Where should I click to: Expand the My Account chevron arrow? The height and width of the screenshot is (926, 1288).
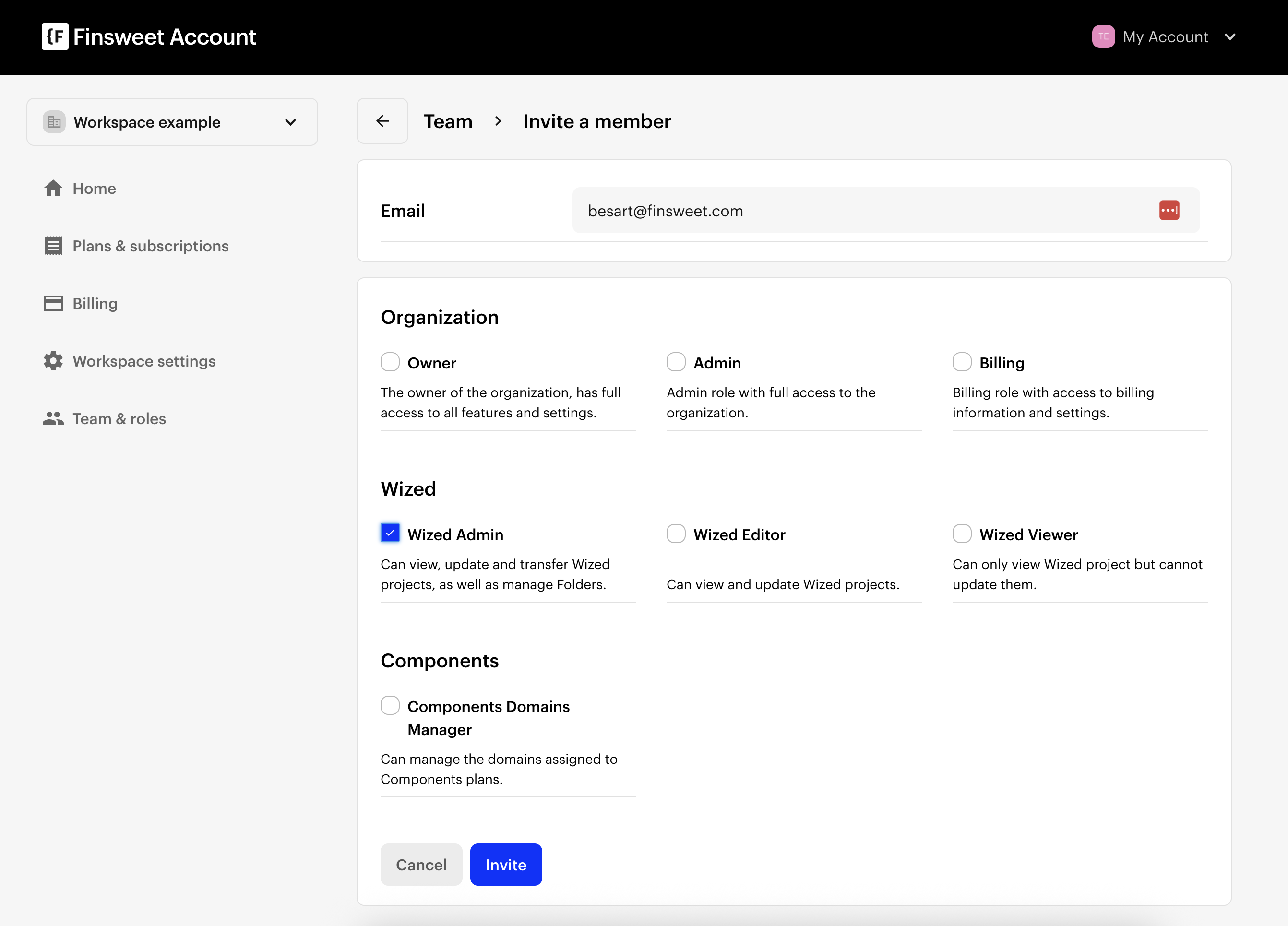pyautogui.click(x=1230, y=37)
